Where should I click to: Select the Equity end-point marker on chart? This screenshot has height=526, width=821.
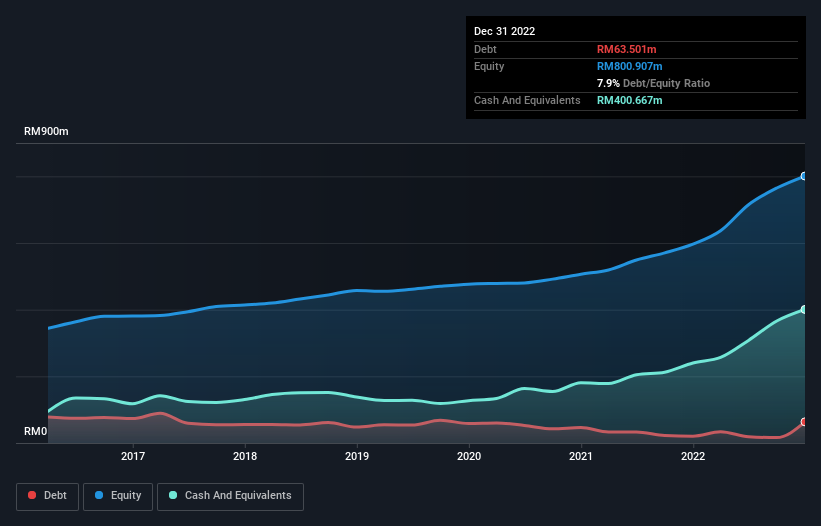click(x=804, y=176)
